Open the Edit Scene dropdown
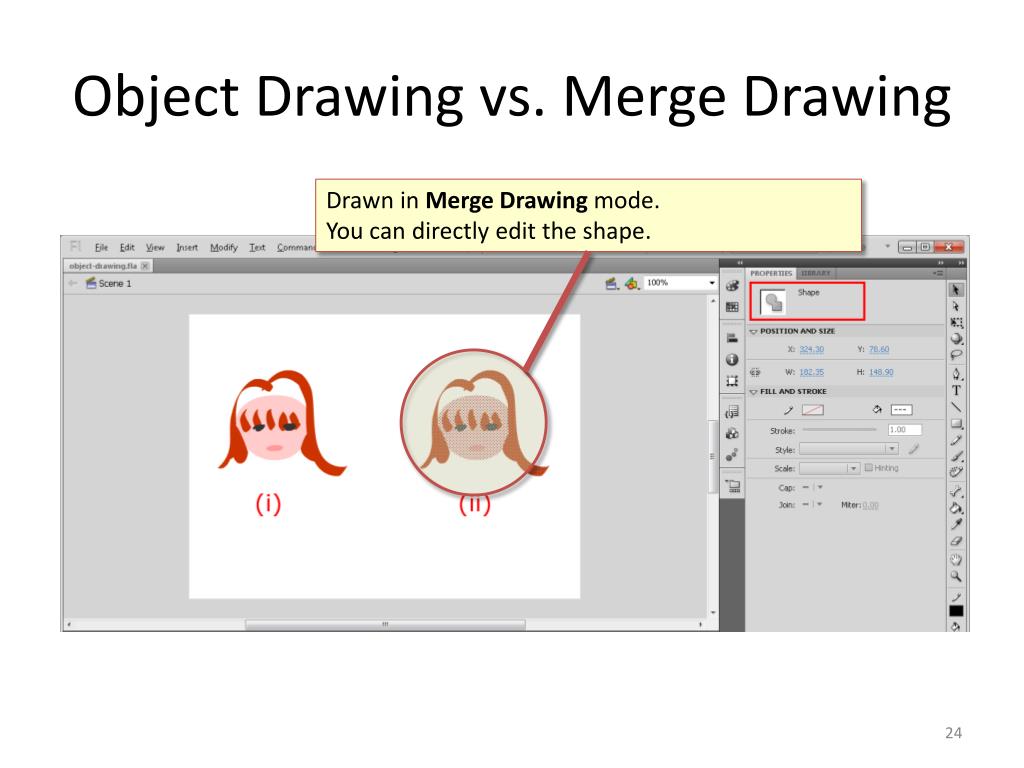Screen dimensions: 1024x768 pyautogui.click(x=612, y=283)
